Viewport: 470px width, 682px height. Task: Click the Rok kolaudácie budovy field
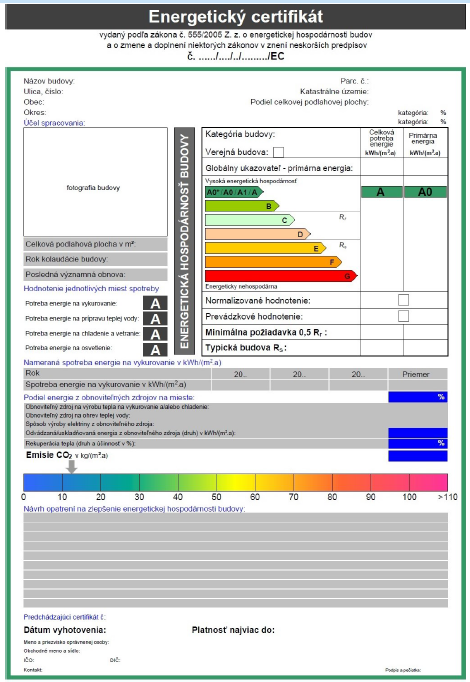95,259
